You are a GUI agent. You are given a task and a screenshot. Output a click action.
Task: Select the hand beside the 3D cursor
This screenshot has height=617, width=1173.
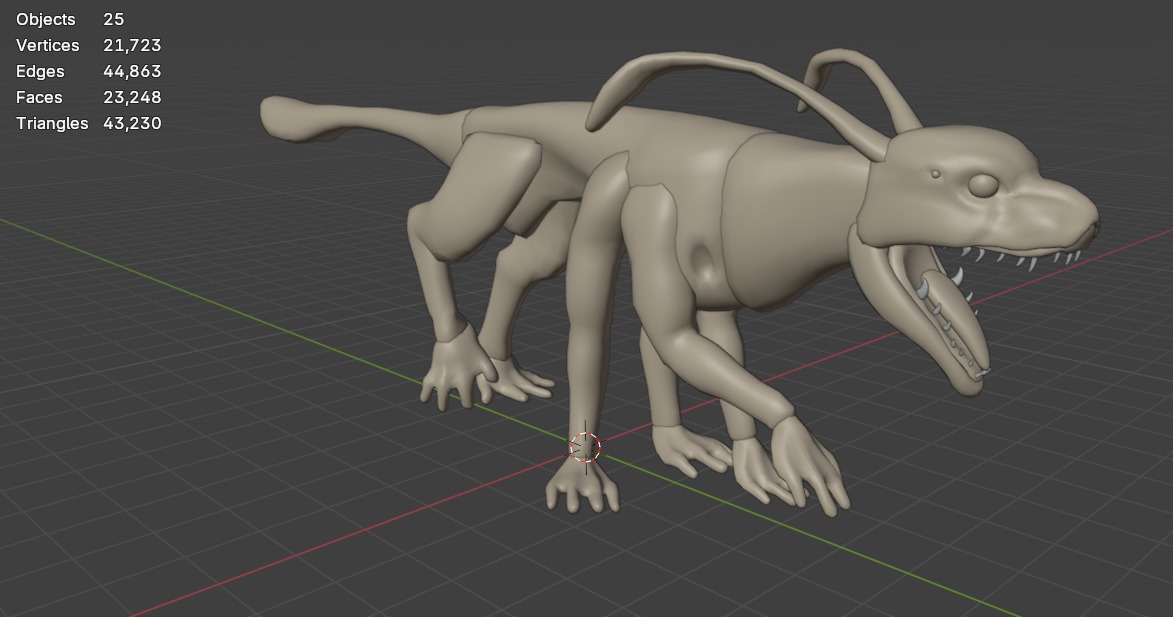point(583,485)
